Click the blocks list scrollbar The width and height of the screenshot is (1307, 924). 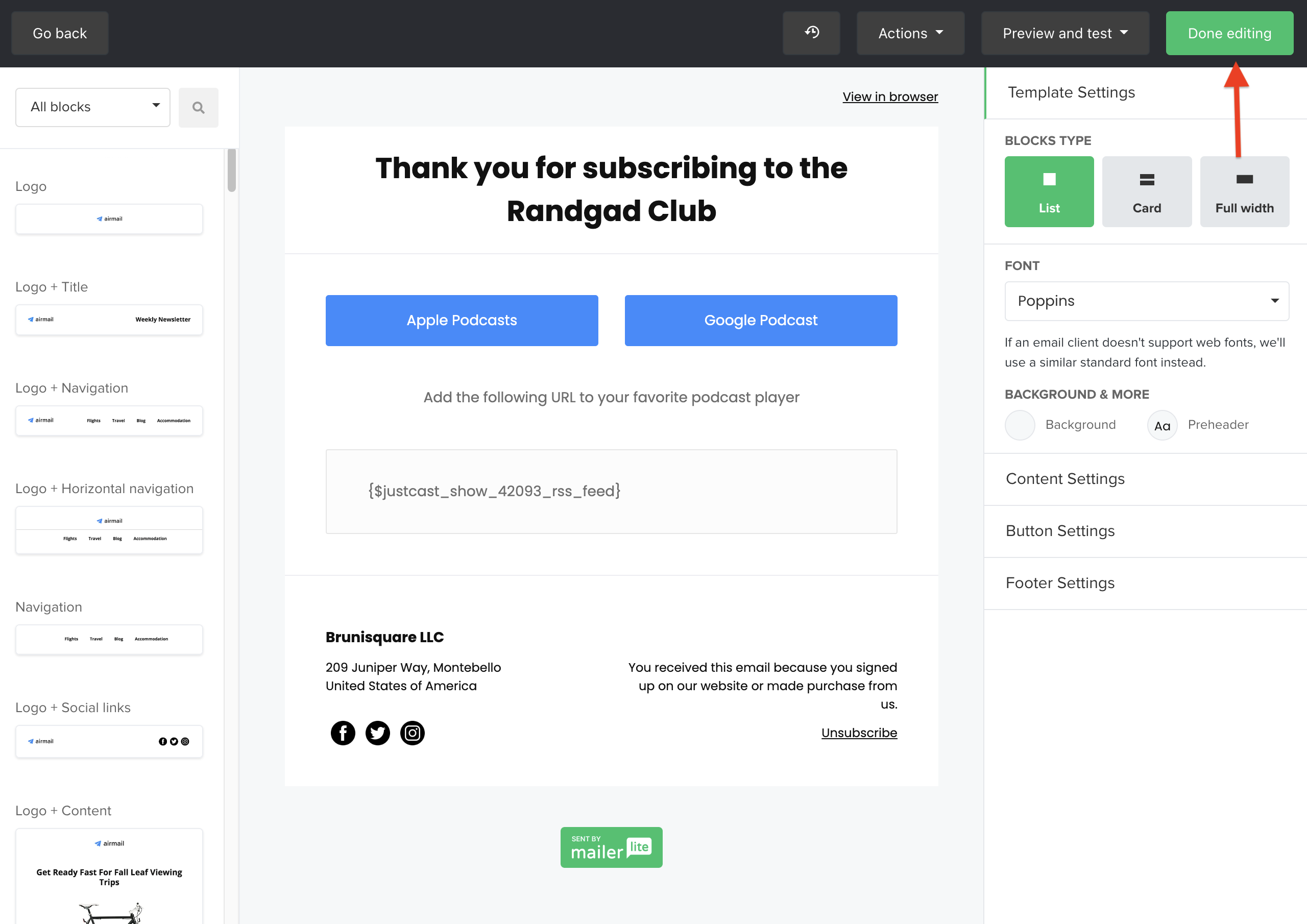pos(231,170)
